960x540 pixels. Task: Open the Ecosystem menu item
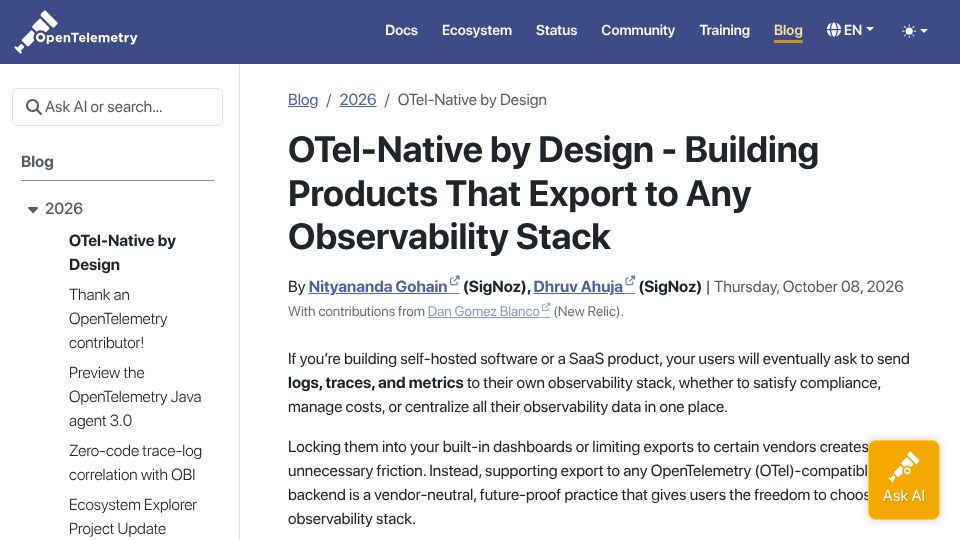pyautogui.click(x=477, y=30)
